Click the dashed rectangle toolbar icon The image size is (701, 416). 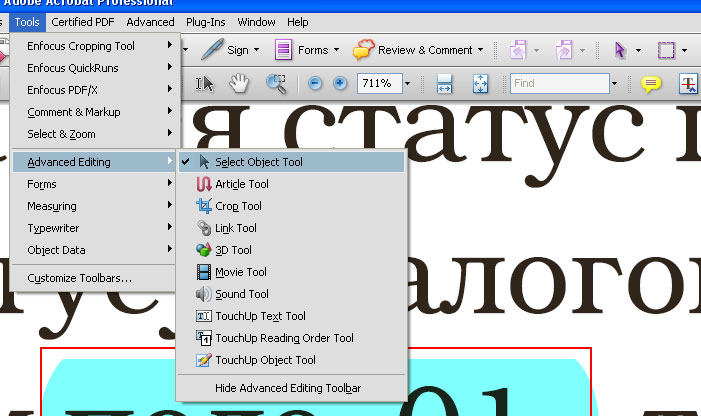point(666,50)
